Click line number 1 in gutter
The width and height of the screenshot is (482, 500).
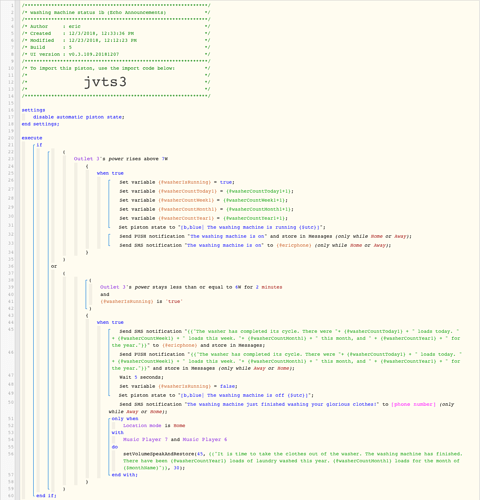pos(12,5)
